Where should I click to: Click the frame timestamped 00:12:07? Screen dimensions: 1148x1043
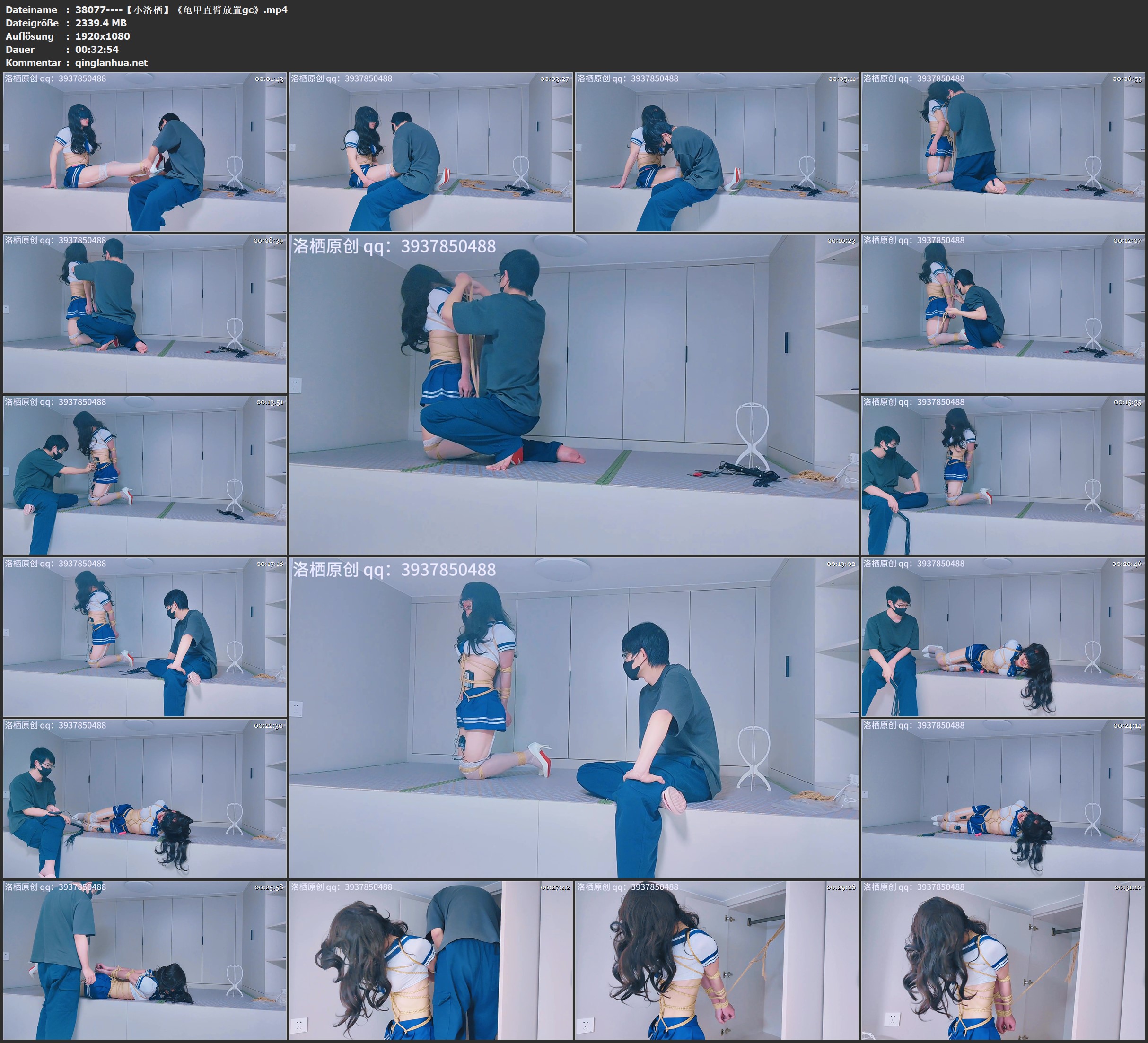(x=1003, y=313)
